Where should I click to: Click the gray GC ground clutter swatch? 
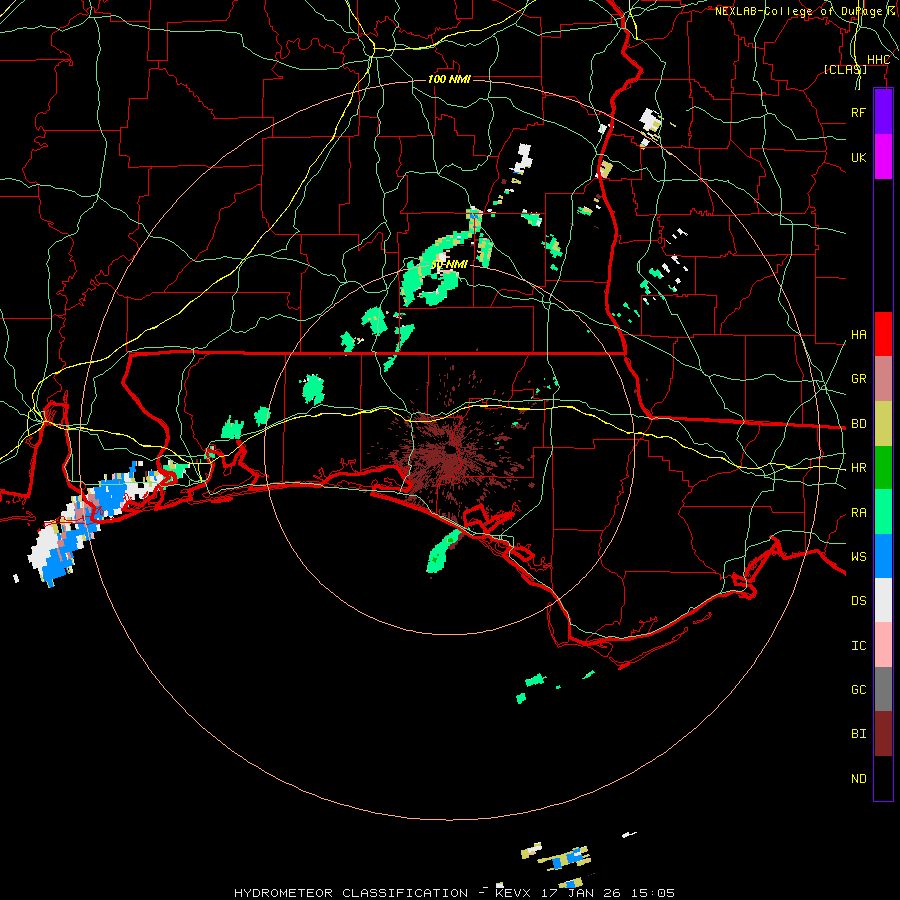tap(883, 689)
